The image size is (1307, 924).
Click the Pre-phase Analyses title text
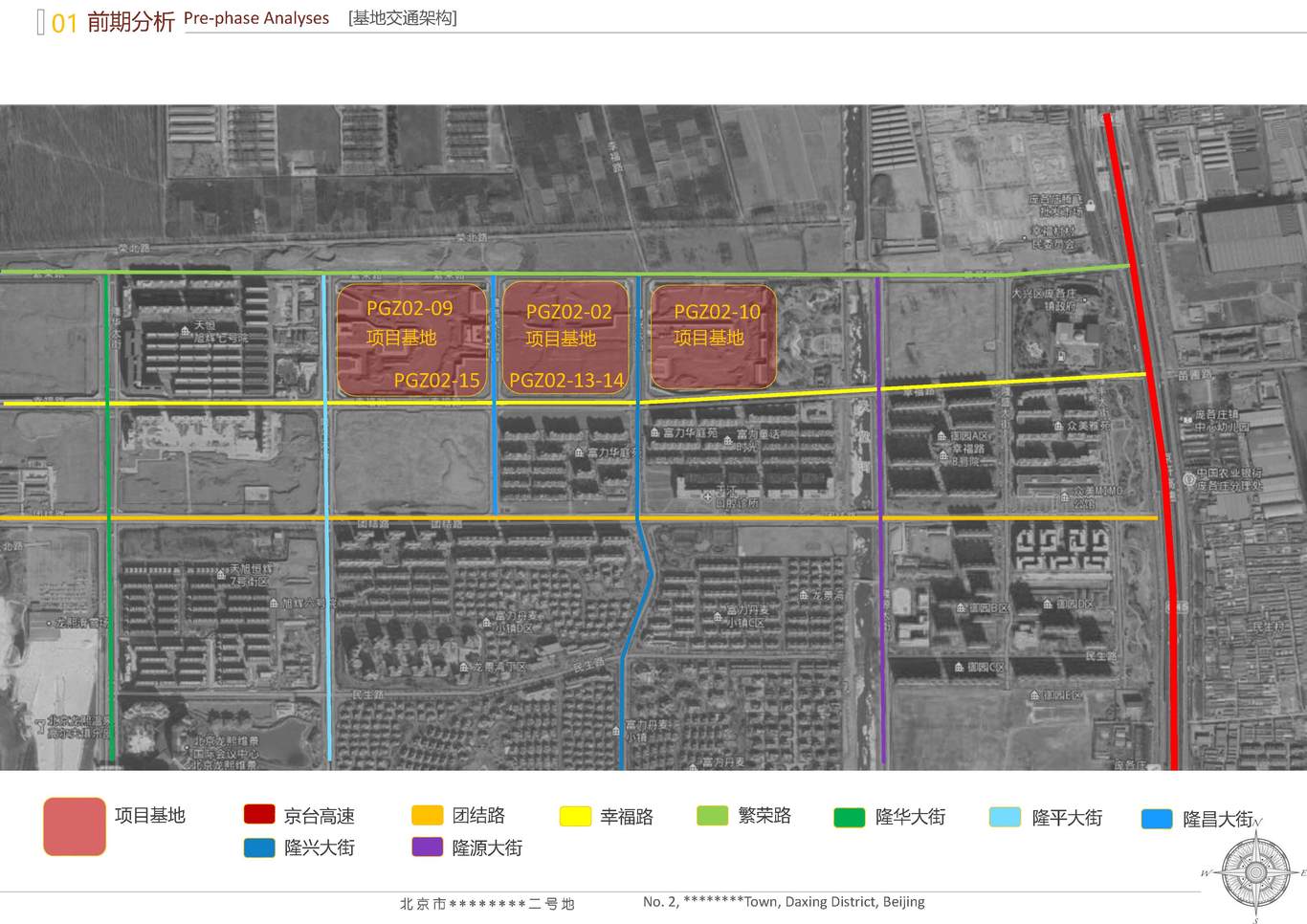click(x=256, y=18)
